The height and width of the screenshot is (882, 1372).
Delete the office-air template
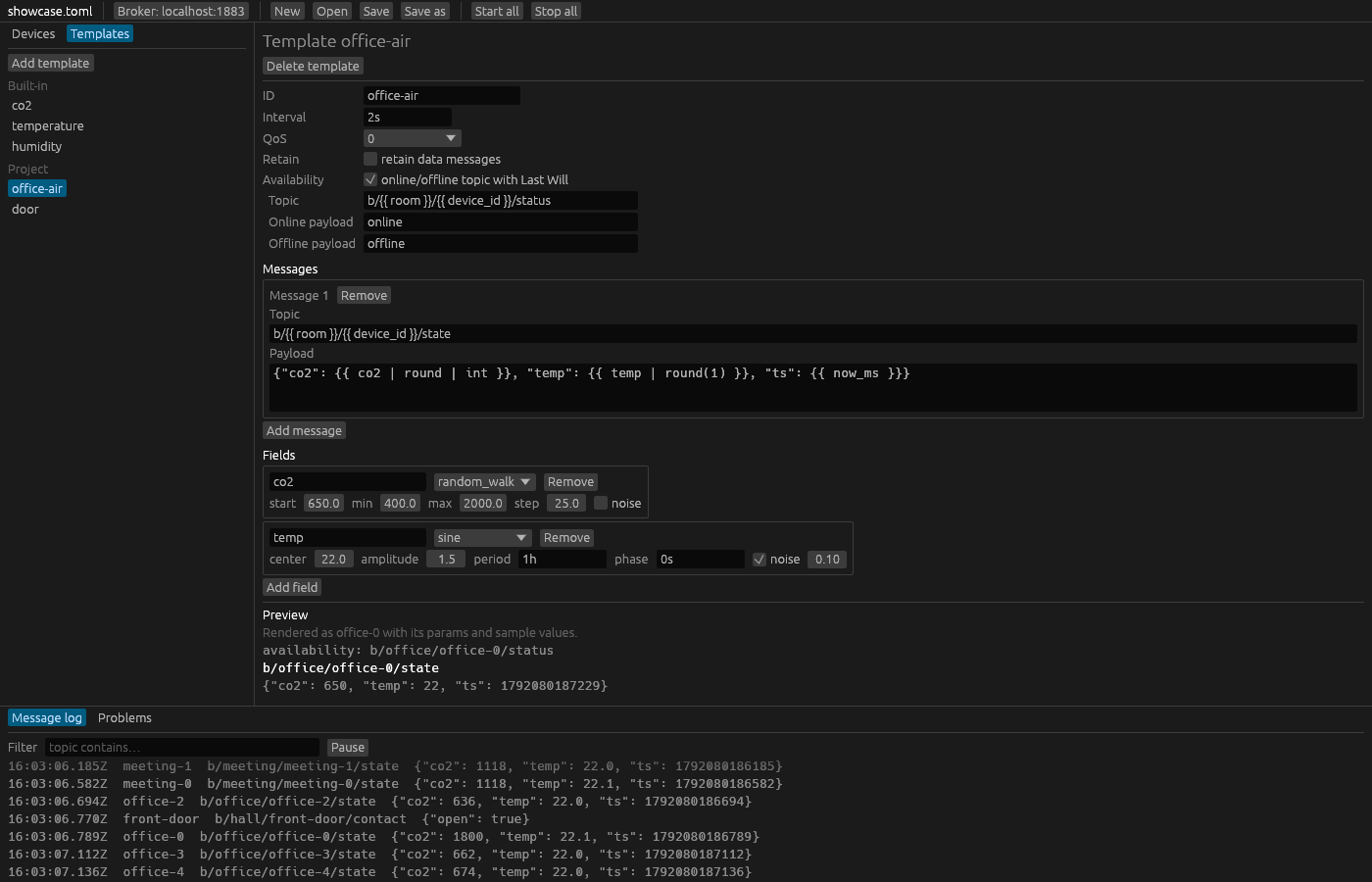click(x=313, y=66)
